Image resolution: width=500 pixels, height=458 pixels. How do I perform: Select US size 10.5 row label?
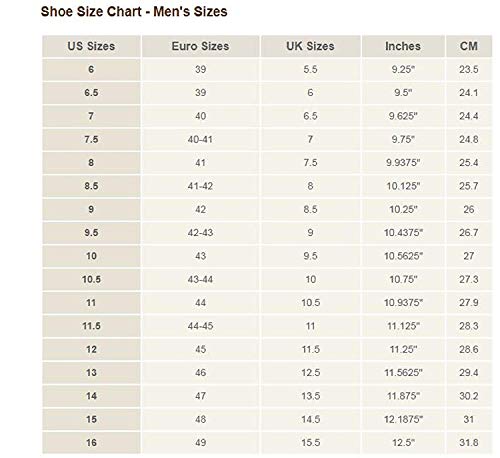click(91, 279)
